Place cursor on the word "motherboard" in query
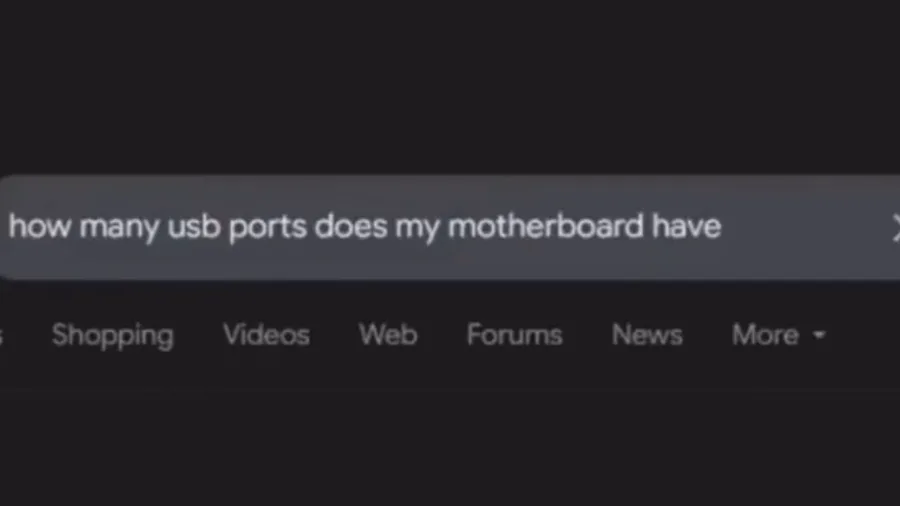 (545, 226)
